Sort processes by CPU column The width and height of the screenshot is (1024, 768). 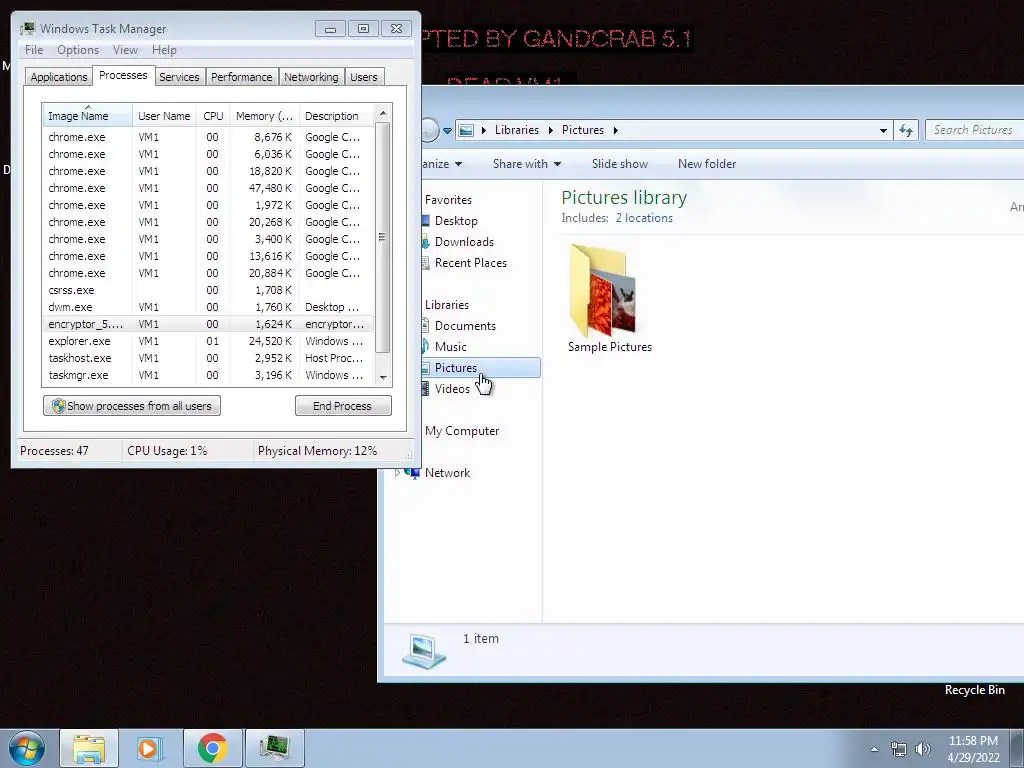point(214,116)
